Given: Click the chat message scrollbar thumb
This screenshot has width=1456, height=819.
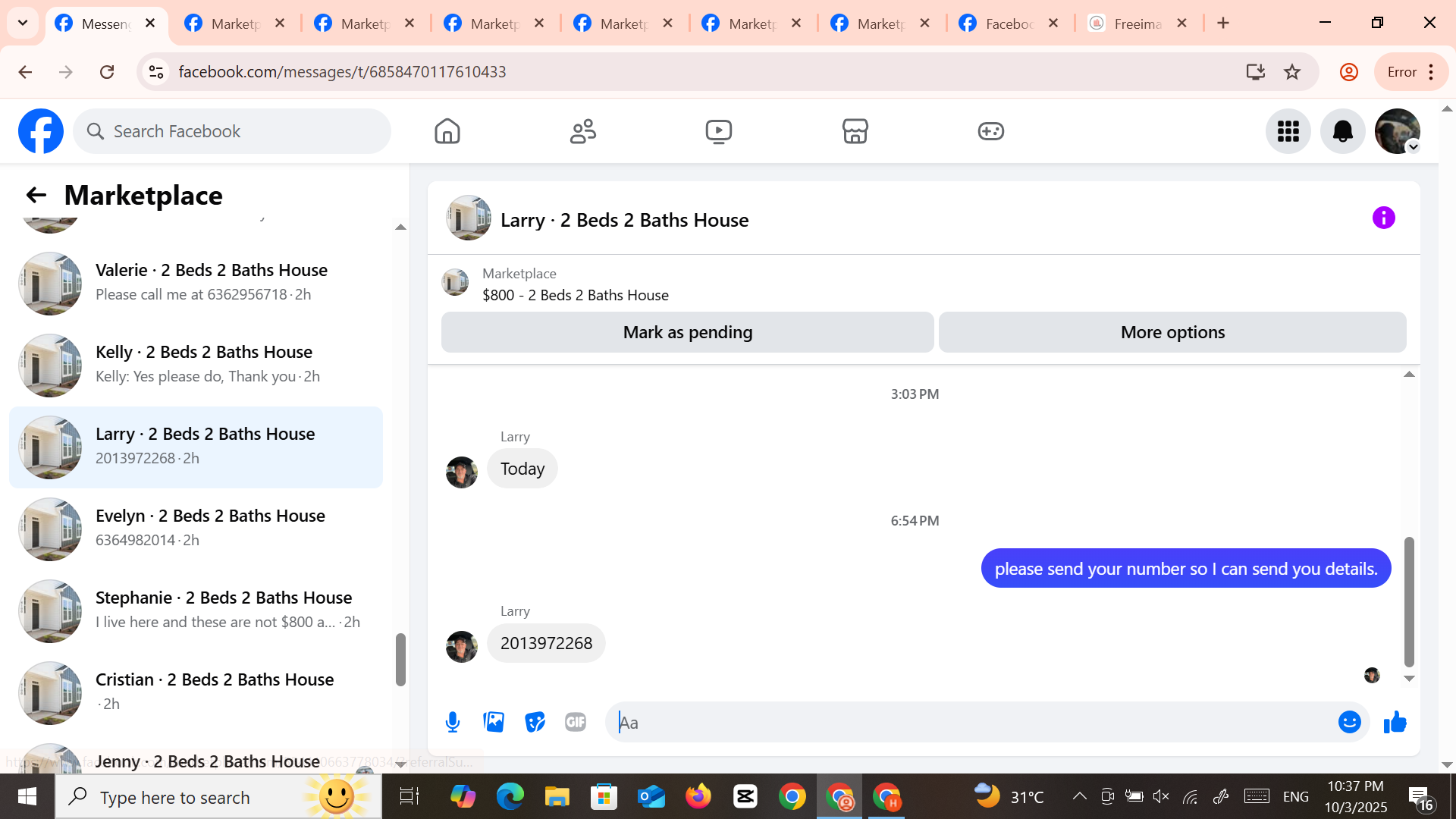Looking at the screenshot, I should (1409, 601).
